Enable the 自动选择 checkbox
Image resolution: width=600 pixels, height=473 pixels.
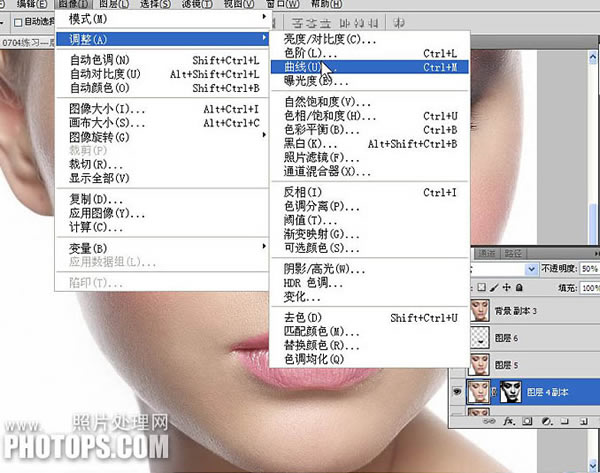(x=18, y=22)
